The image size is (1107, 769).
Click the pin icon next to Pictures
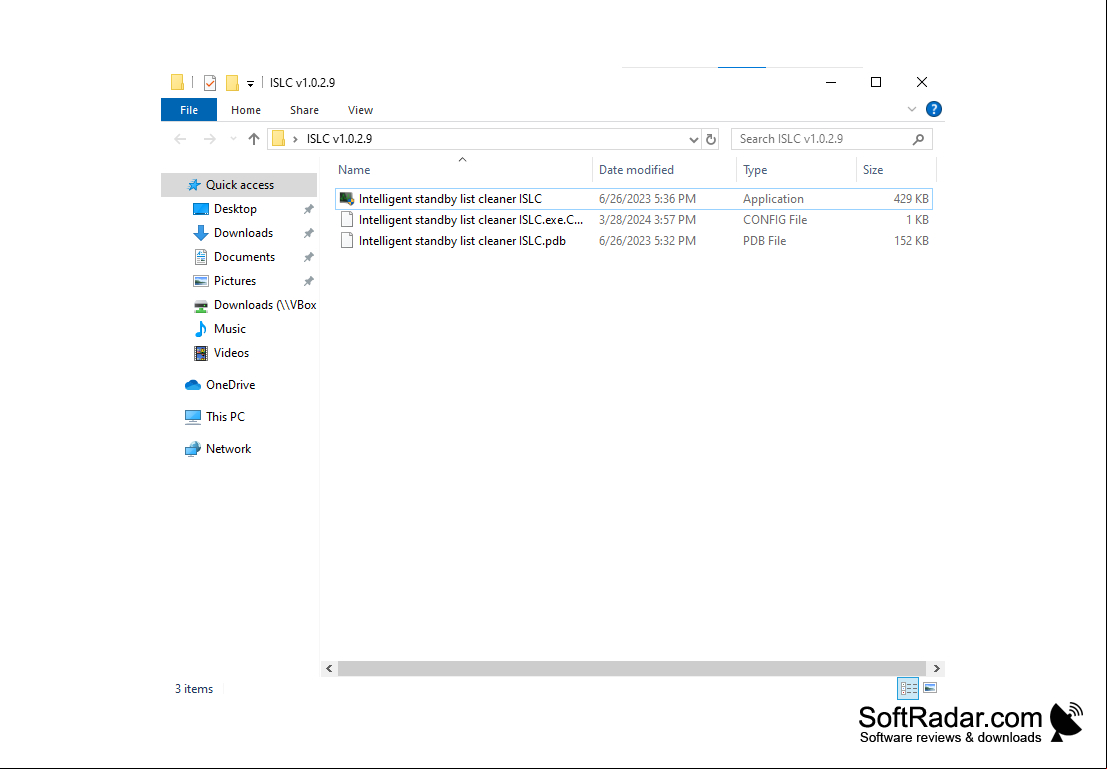pyautogui.click(x=309, y=282)
